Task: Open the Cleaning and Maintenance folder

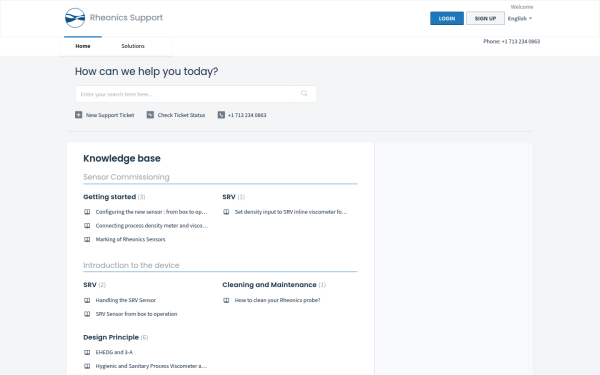Action: [269, 285]
